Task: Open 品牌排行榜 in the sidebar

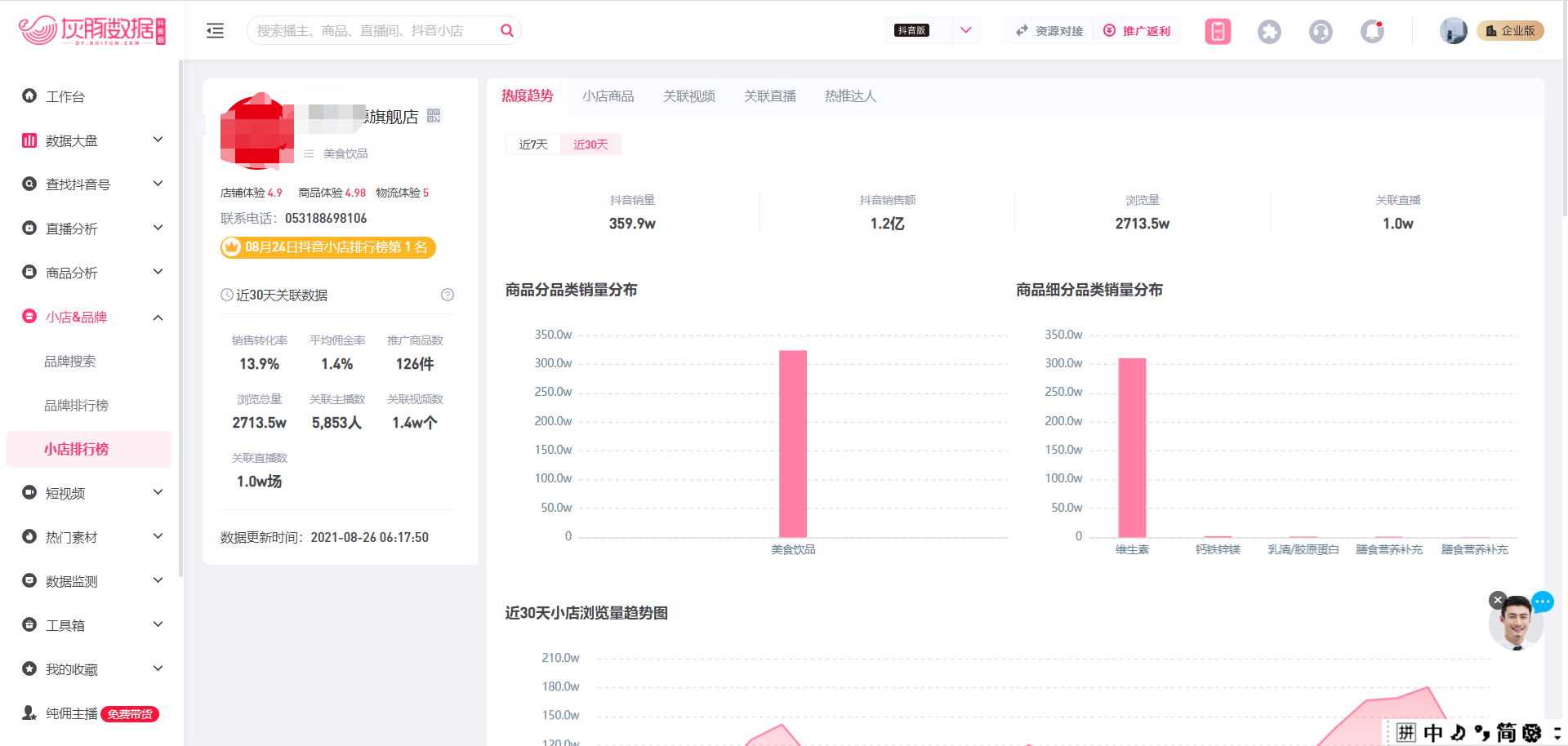Action: tap(76, 405)
